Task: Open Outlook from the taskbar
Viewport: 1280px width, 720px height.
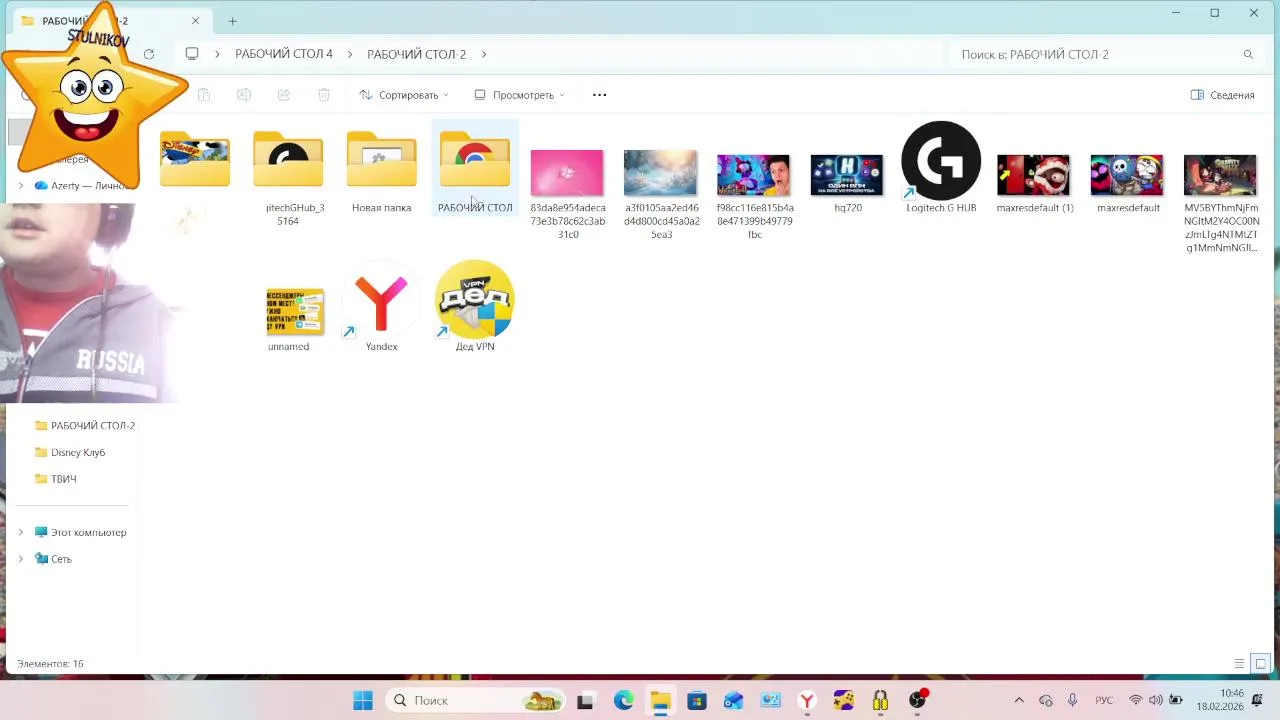Action: pyautogui.click(x=734, y=700)
